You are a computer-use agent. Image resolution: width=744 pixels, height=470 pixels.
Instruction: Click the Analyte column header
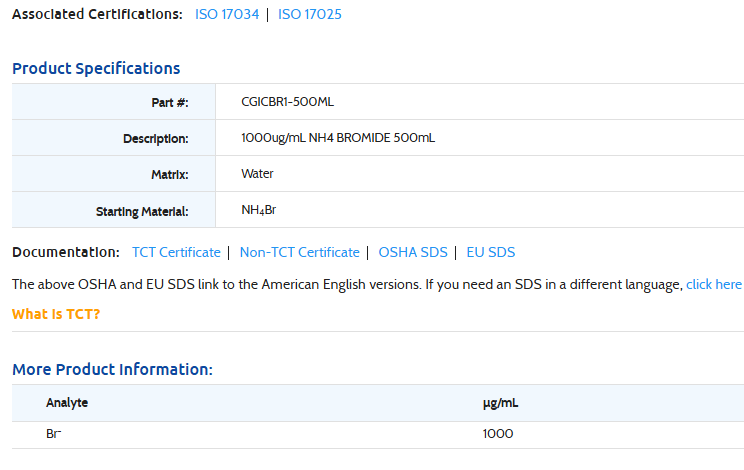pyautogui.click(x=67, y=403)
